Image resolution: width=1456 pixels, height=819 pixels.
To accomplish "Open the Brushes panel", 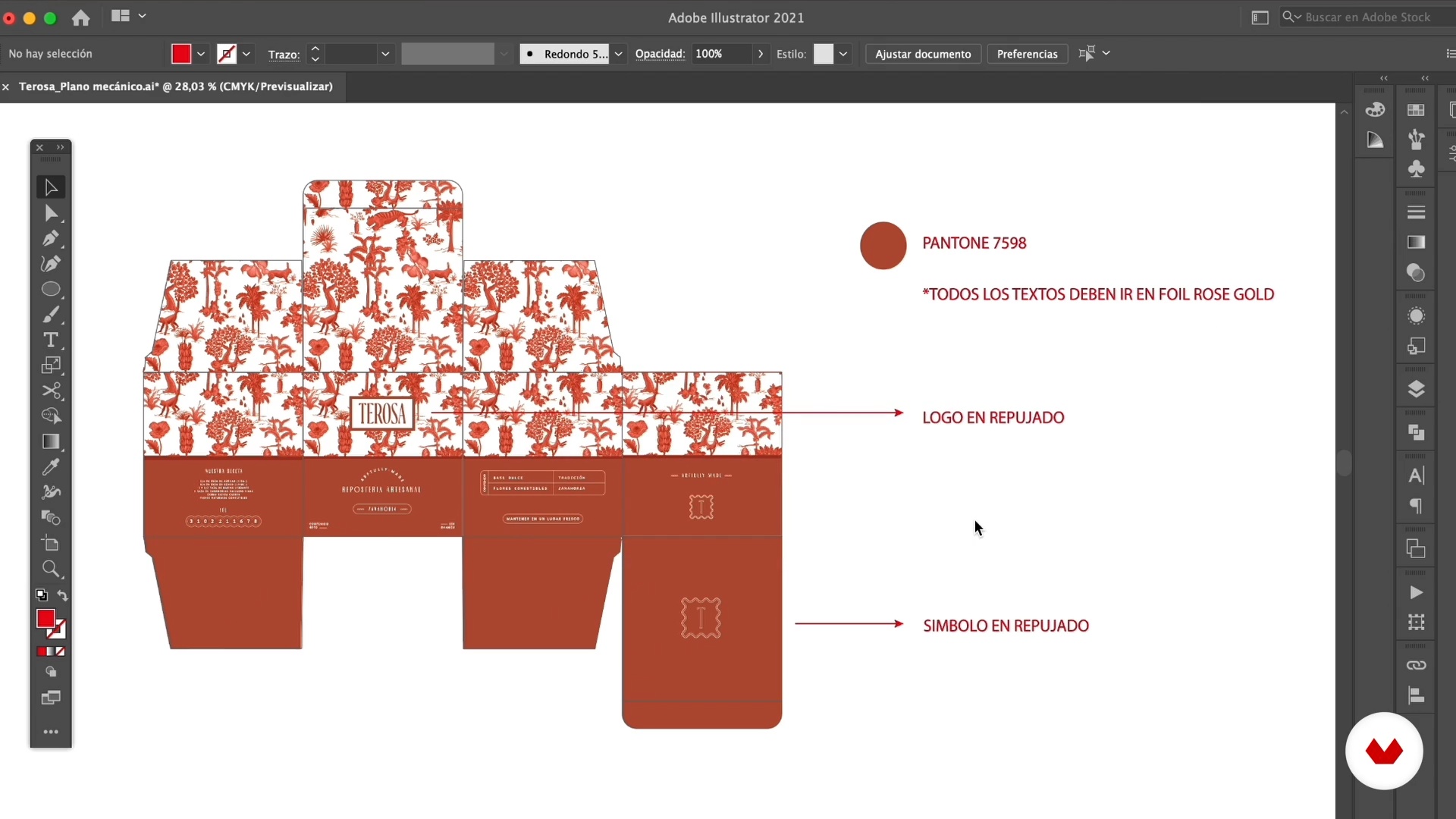I will (1416, 140).
